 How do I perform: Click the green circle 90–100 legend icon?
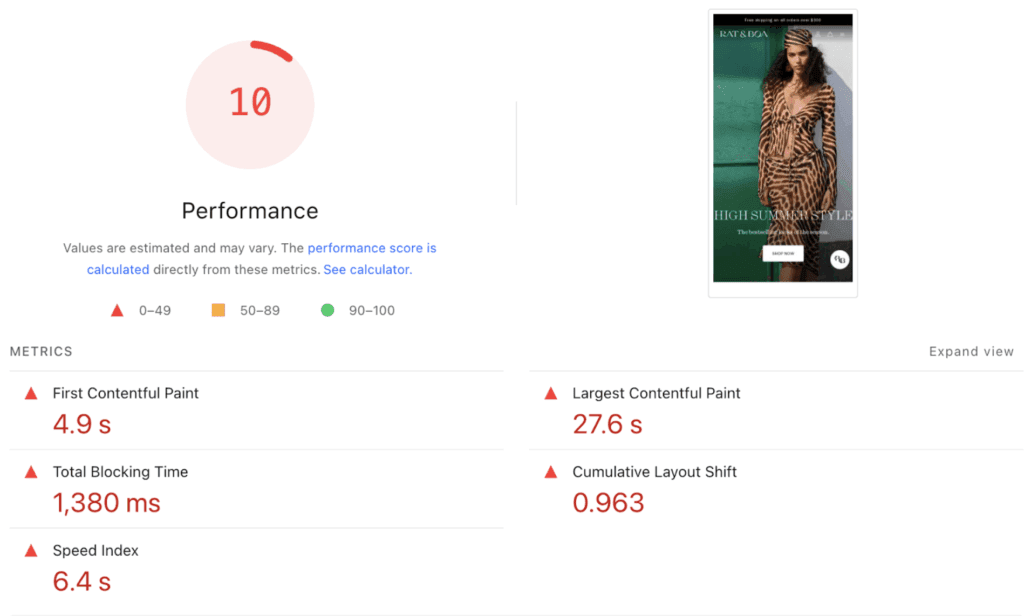[327, 311]
